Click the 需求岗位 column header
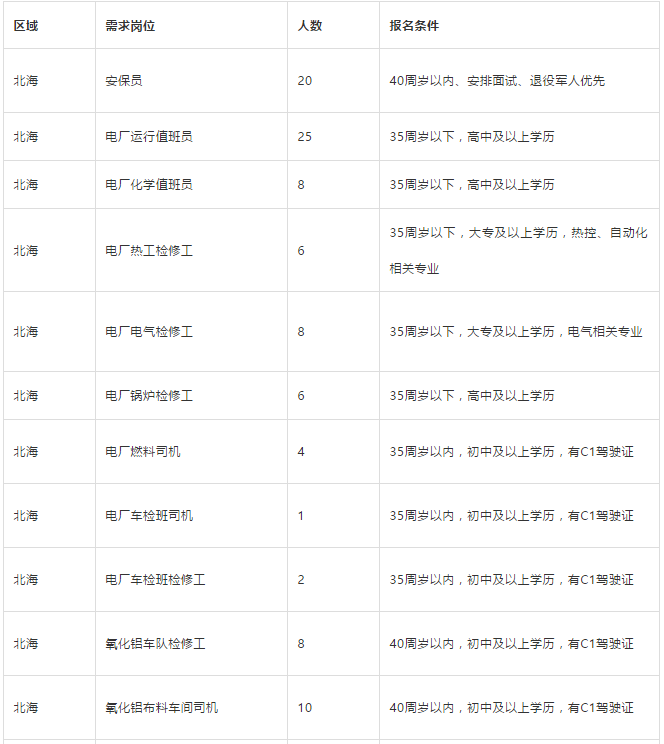The height and width of the screenshot is (744, 664). coord(130,26)
